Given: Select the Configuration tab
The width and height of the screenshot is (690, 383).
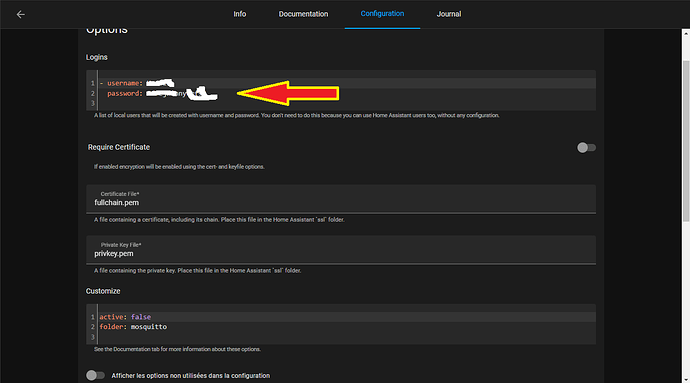Looking at the screenshot, I should pyautogui.click(x=382, y=14).
